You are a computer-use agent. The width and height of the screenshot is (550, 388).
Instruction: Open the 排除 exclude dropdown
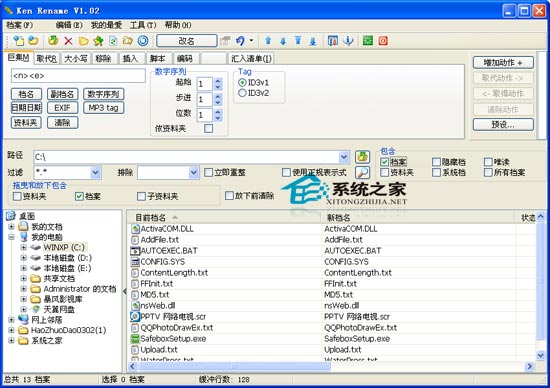point(193,173)
